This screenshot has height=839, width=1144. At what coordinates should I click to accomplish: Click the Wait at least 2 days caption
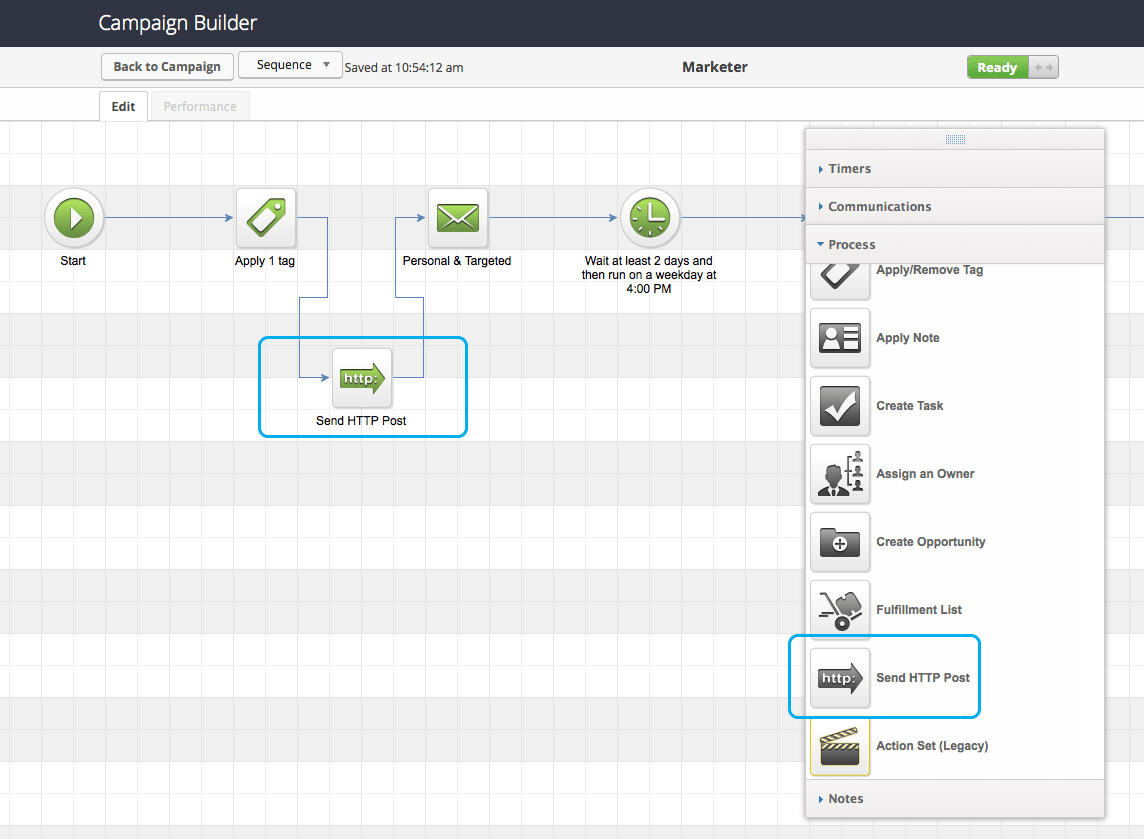pyautogui.click(x=649, y=275)
